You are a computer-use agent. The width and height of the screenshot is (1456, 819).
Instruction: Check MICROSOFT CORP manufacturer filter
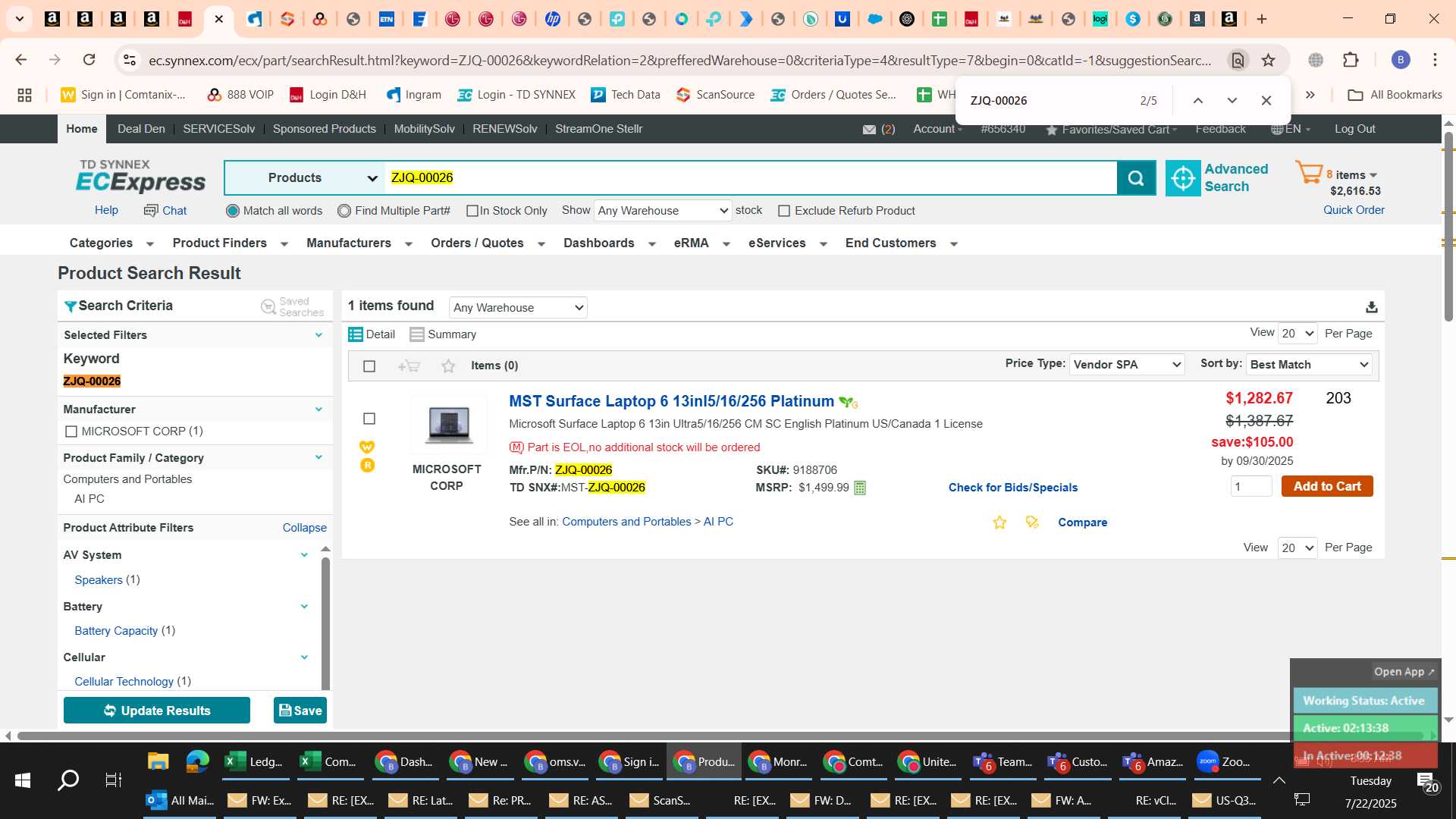(71, 431)
